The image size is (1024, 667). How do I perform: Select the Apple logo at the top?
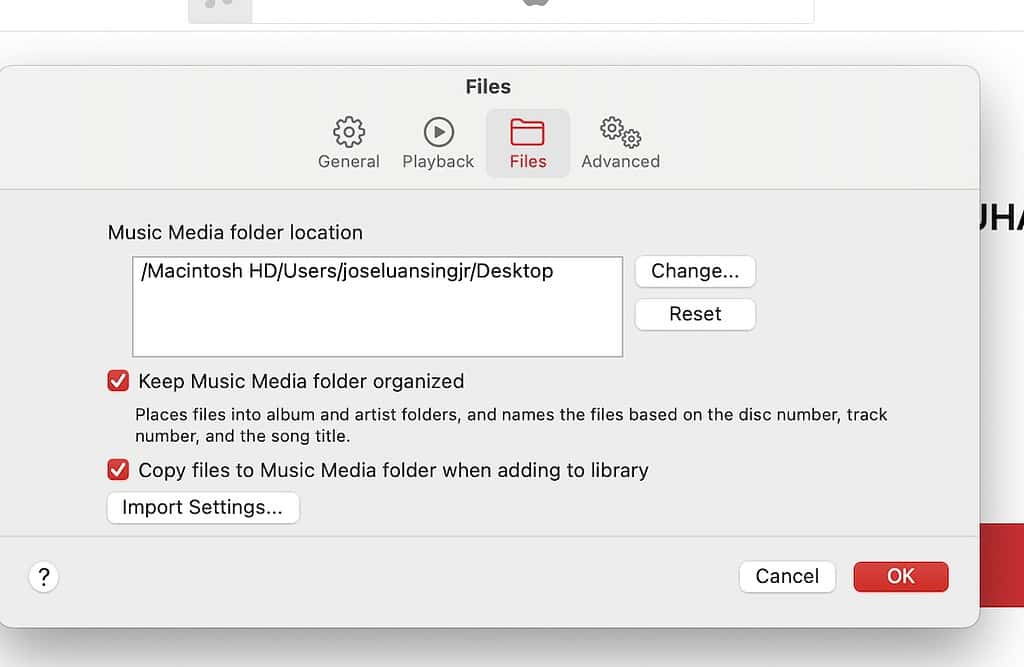point(535,5)
